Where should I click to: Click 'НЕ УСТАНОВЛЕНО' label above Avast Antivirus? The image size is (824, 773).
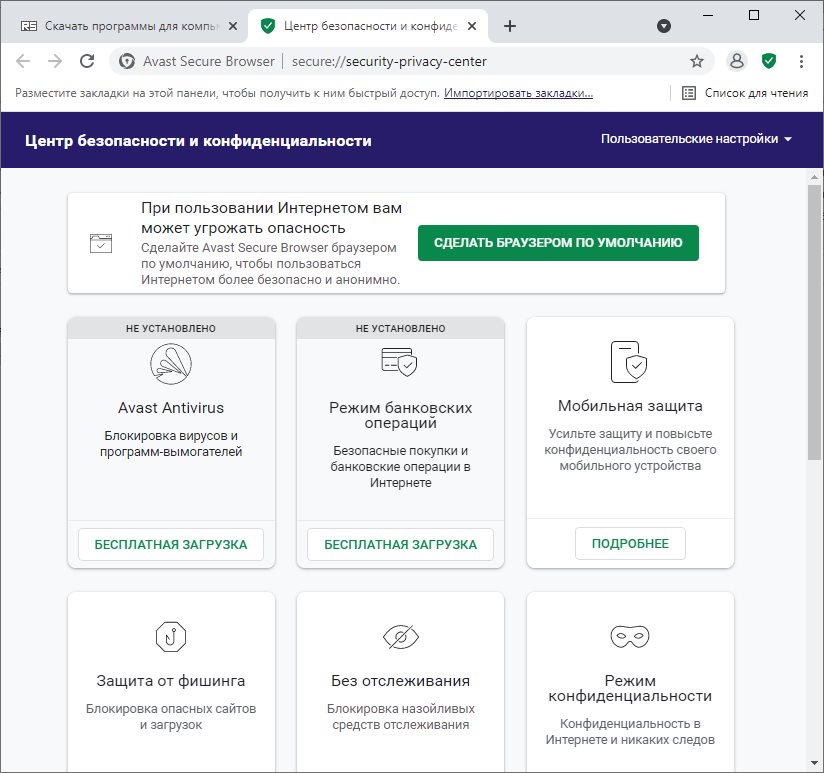tap(171, 328)
